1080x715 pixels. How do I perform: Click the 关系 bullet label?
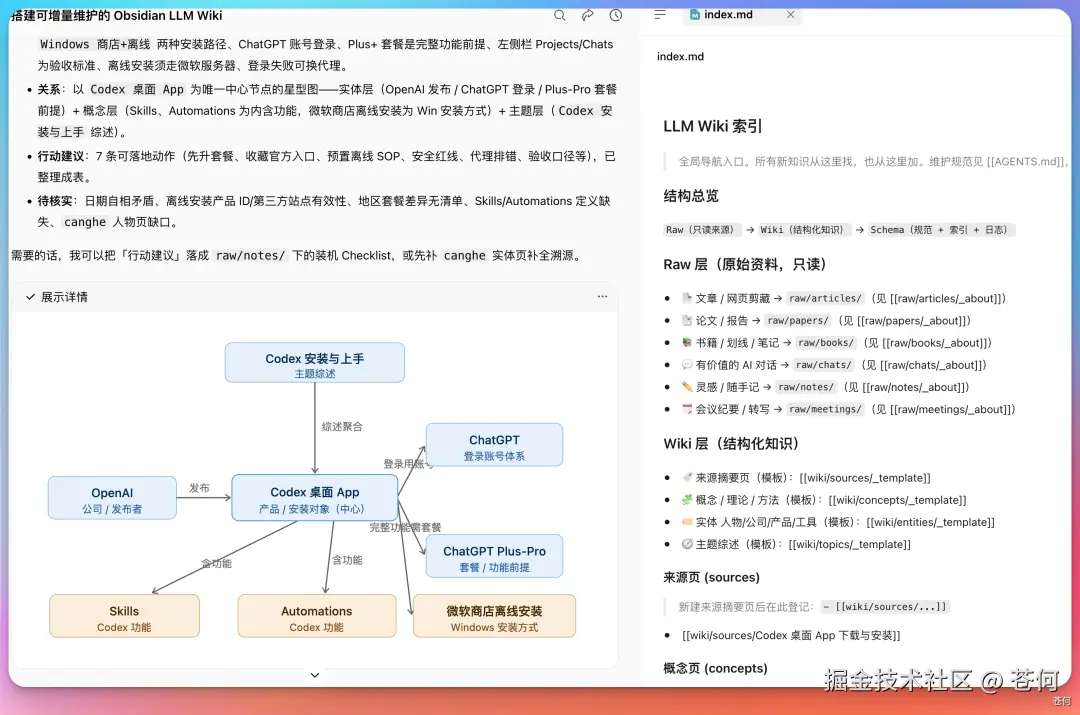[x=49, y=89]
